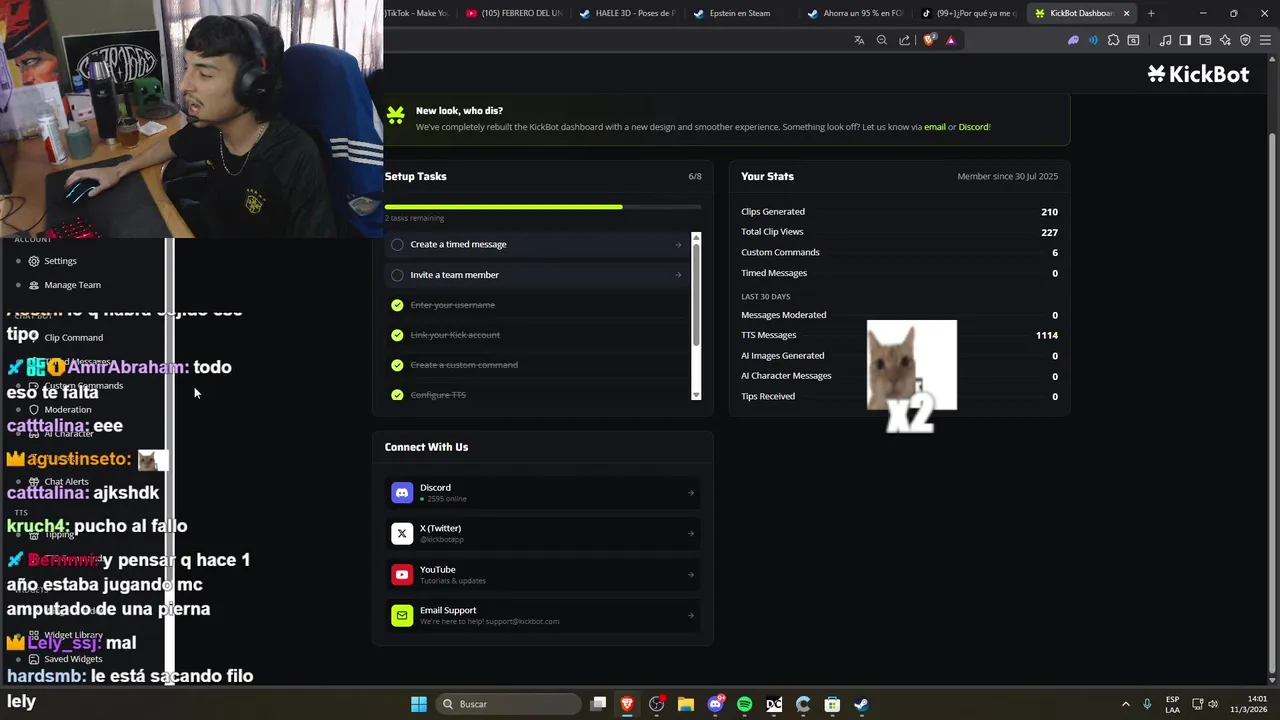Click the checkmark beside 'Enter your username'
1280x720 pixels.
pyautogui.click(x=397, y=305)
